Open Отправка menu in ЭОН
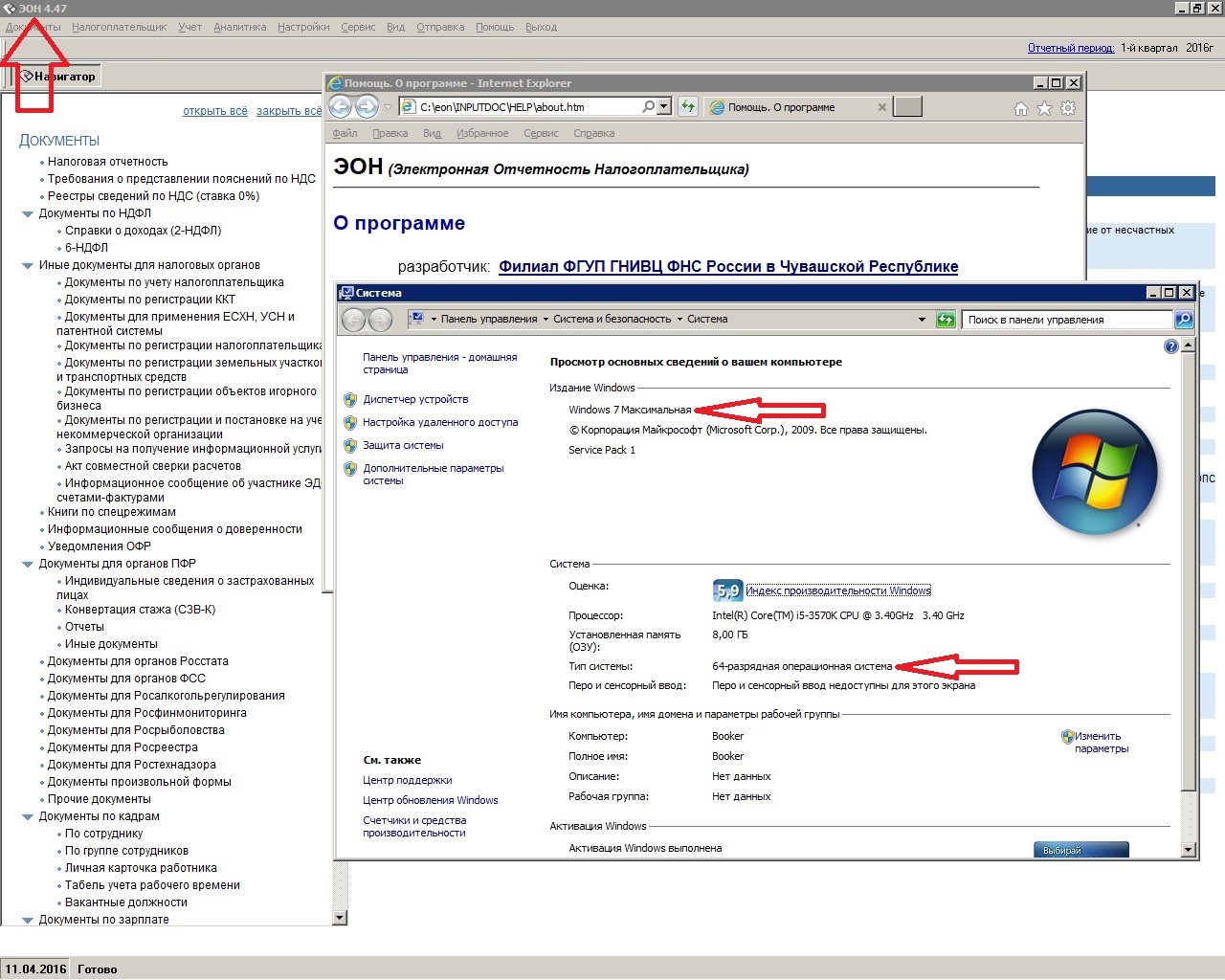1225x980 pixels. click(x=440, y=27)
